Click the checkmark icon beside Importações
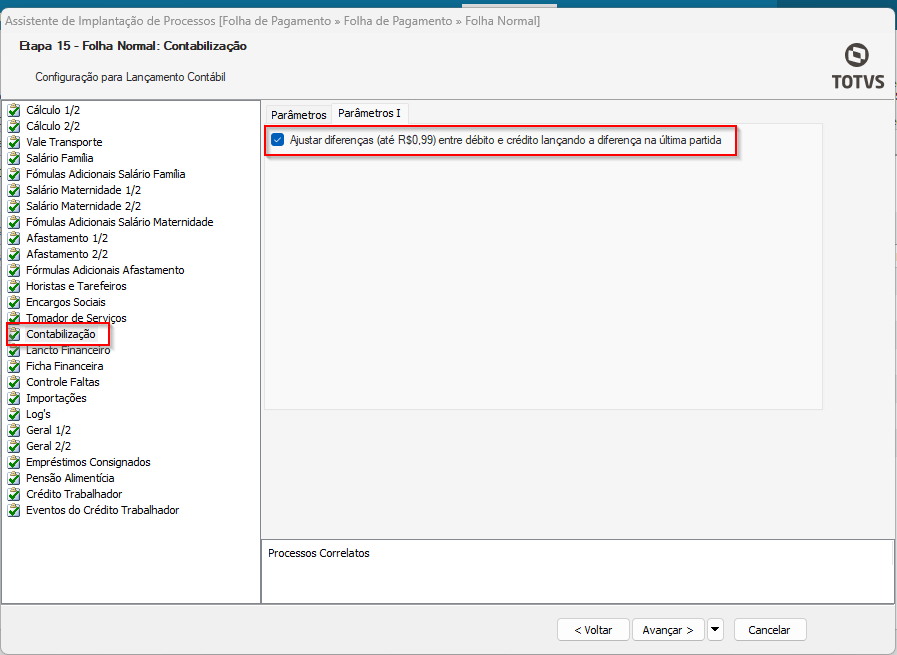This screenshot has width=897, height=655. click(x=14, y=398)
